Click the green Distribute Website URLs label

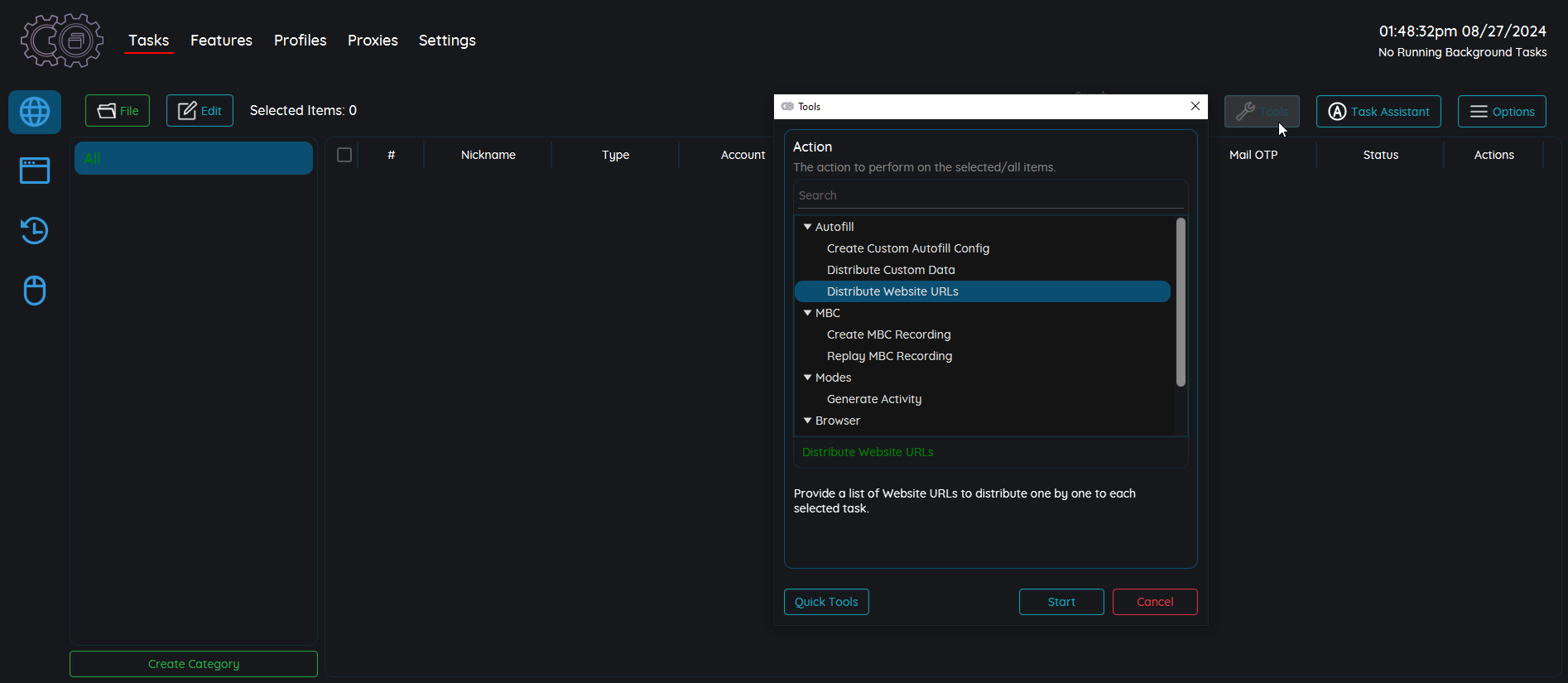pyautogui.click(x=868, y=452)
